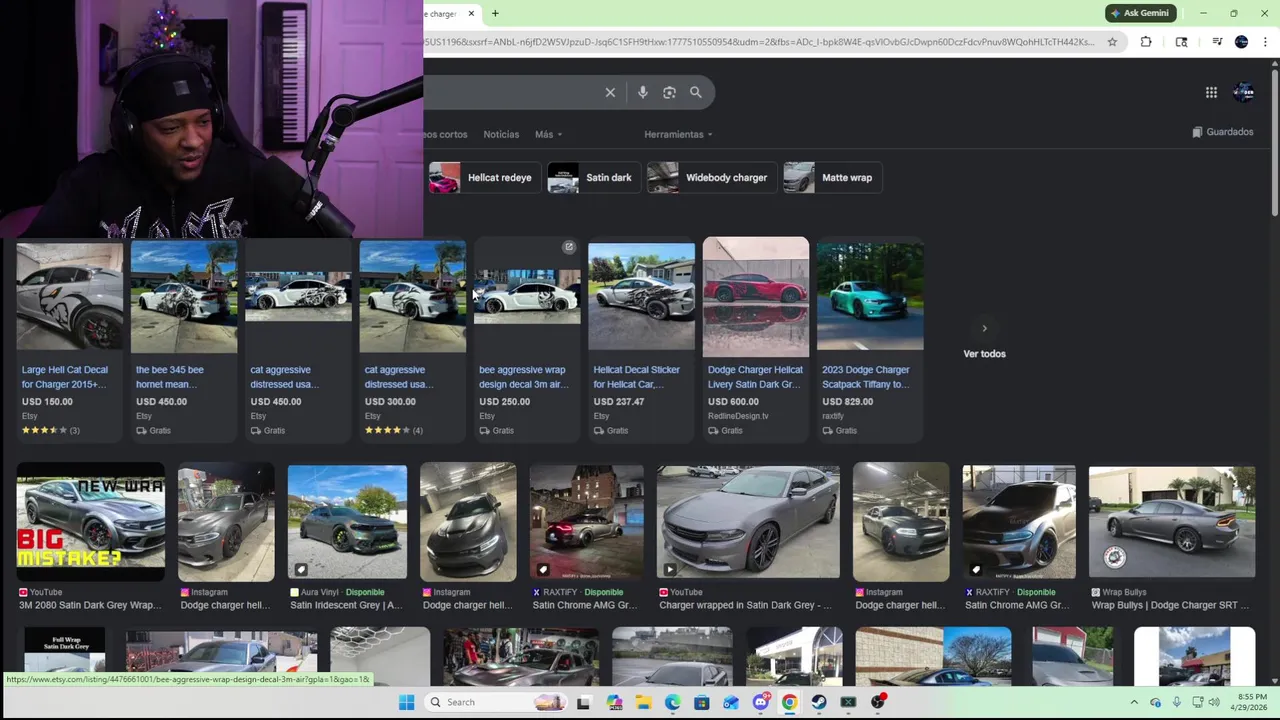Focus the Google search input field
This screenshot has width=1280, height=720.
click(x=510, y=92)
